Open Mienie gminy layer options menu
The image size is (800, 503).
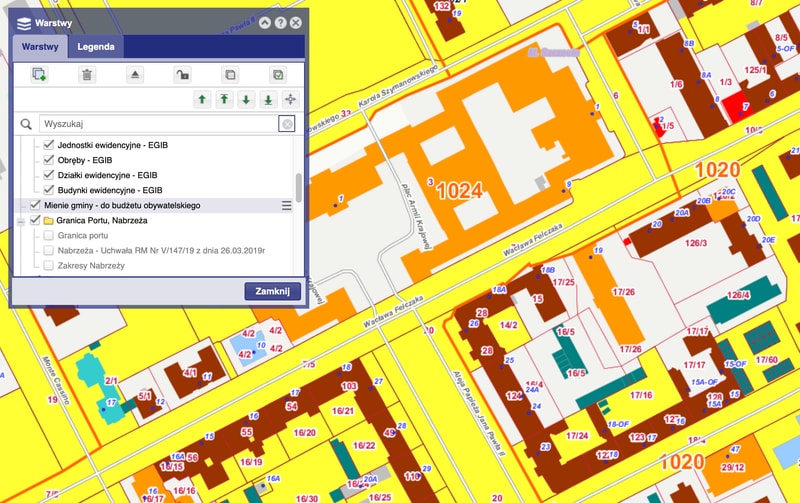[x=287, y=205]
